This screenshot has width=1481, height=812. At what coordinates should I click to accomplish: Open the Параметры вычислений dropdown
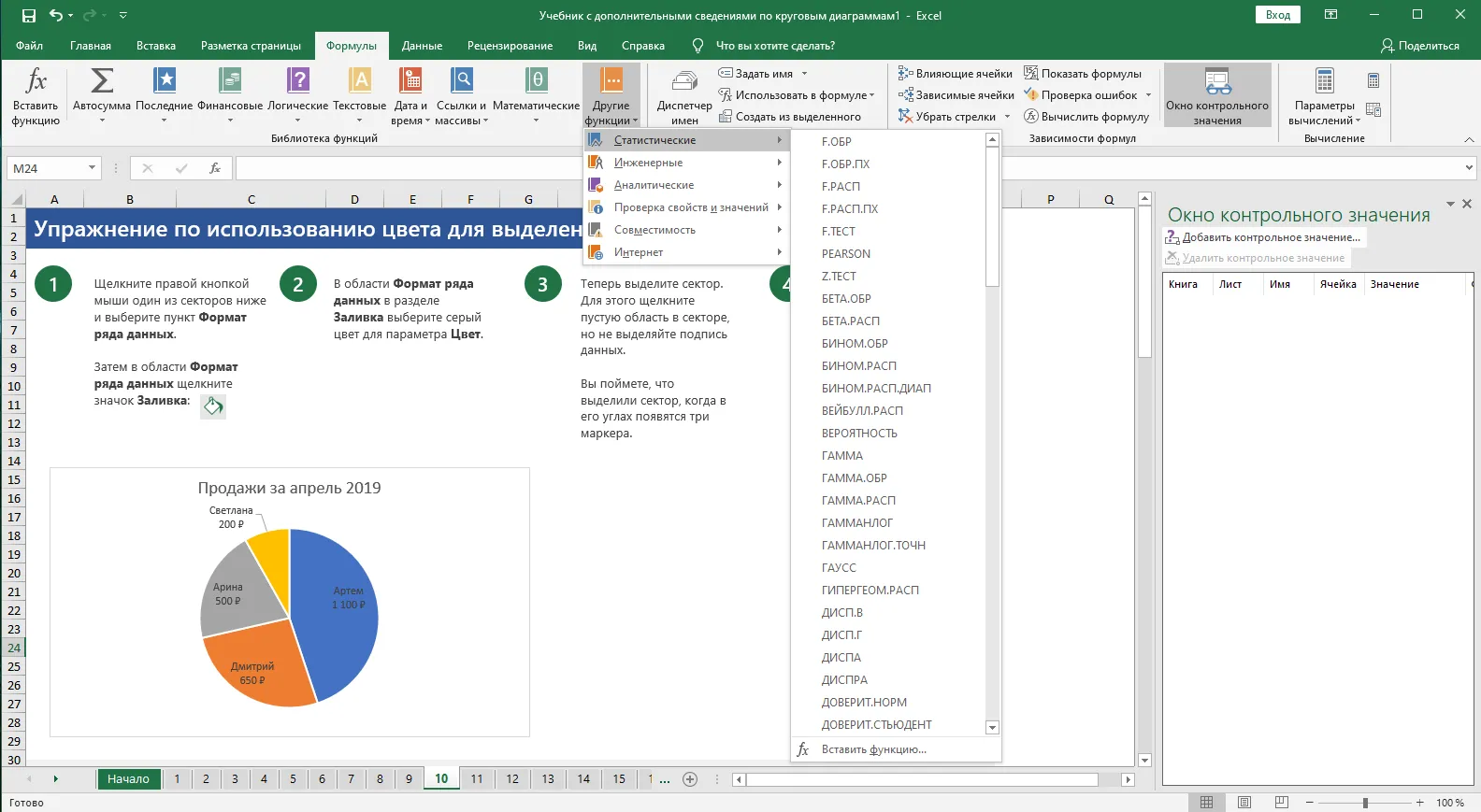[x=1324, y=93]
